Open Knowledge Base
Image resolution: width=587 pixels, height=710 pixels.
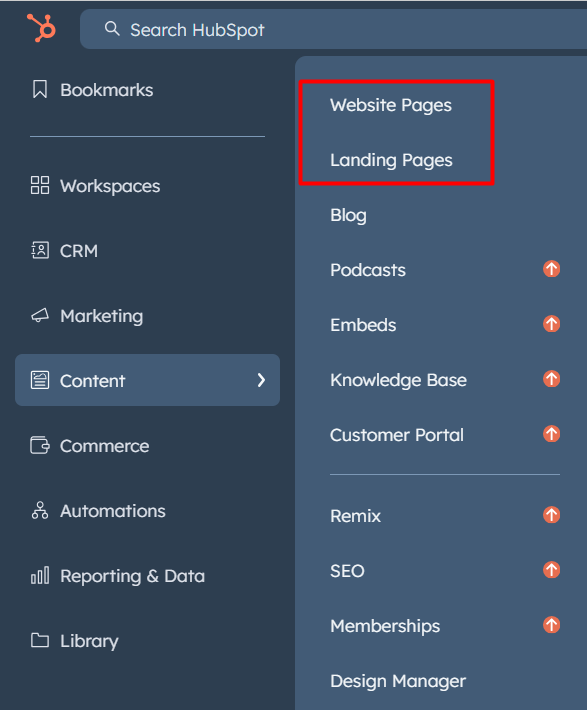pos(398,380)
